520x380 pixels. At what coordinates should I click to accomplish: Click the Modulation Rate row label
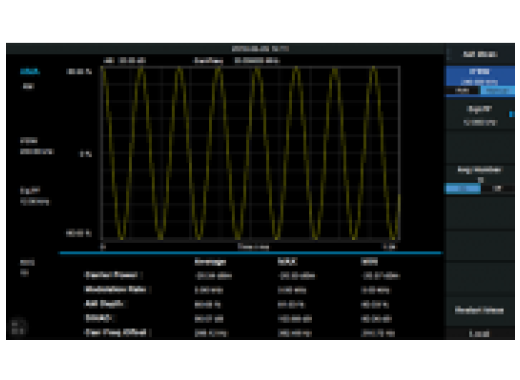point(116,289)
